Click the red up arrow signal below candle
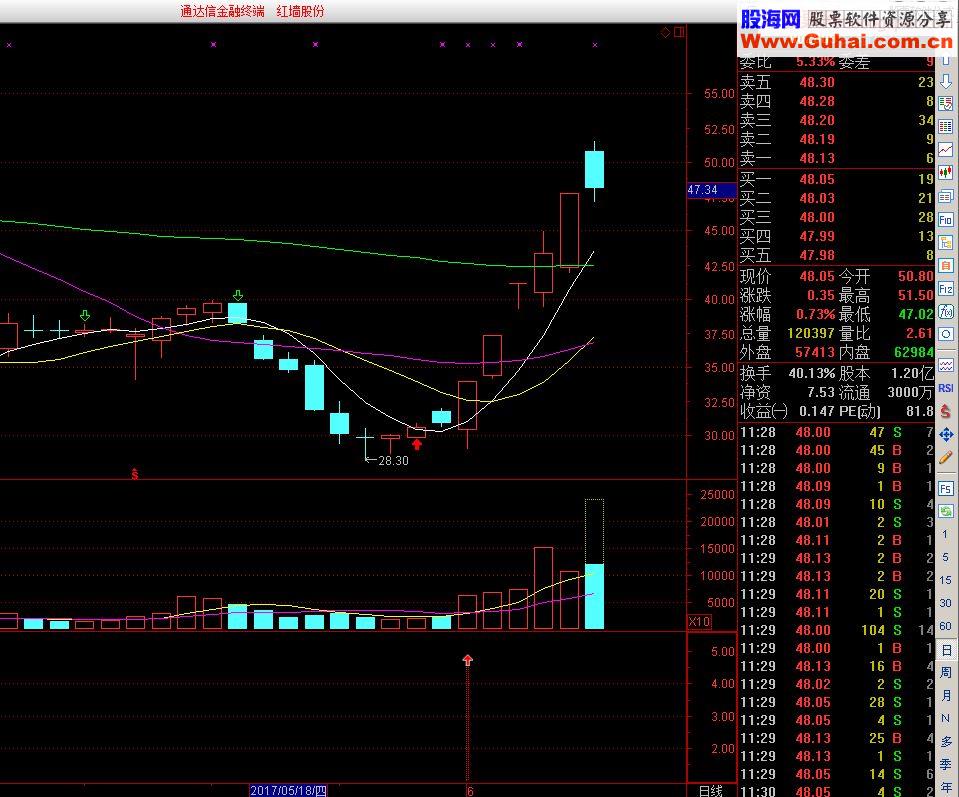 [x=417, y=444]
